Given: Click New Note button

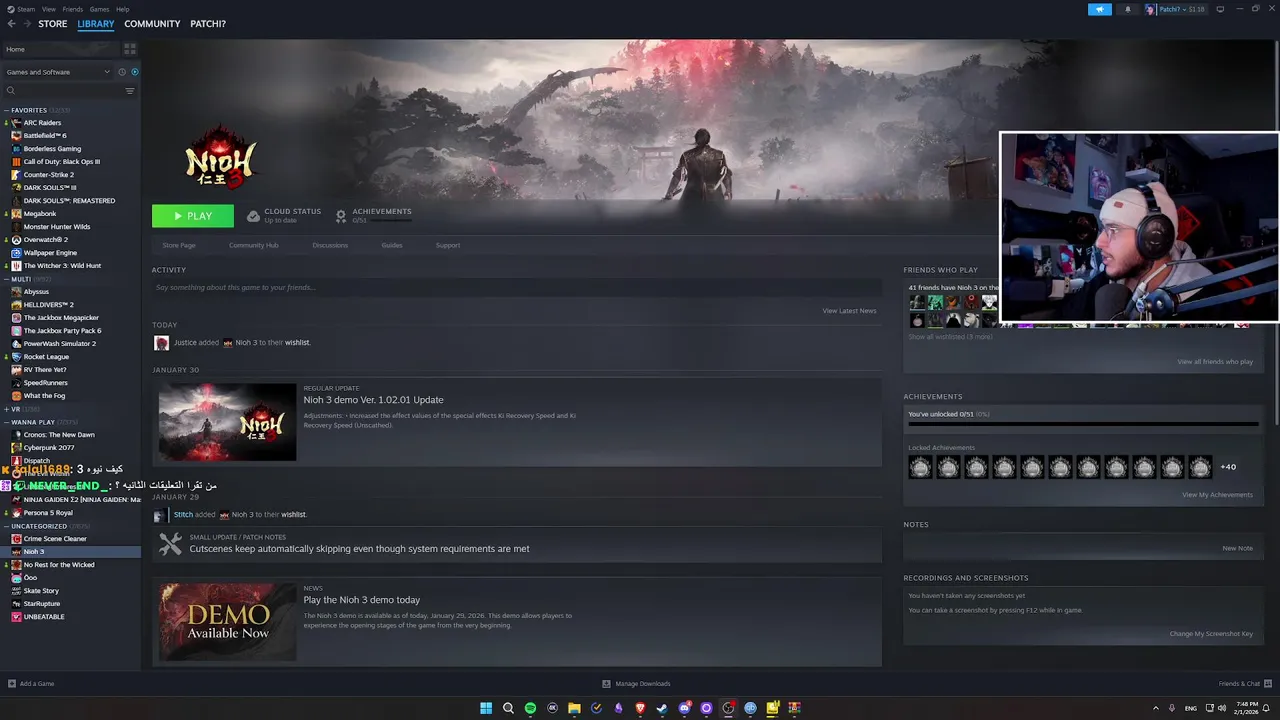Looking at the screenshot, I should [1237, 548].
